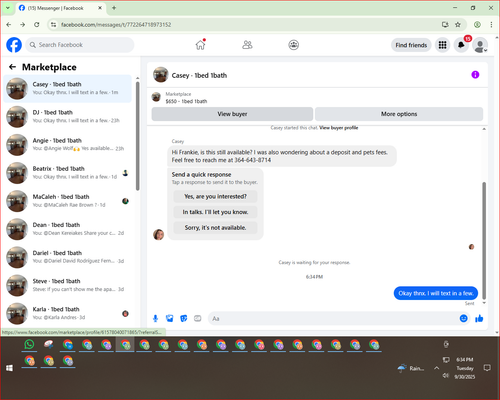The height and width of the screenshot is (400, 500).
Task: Open the DJ · 1bed 1bath conversation
Action: [68, 117]
